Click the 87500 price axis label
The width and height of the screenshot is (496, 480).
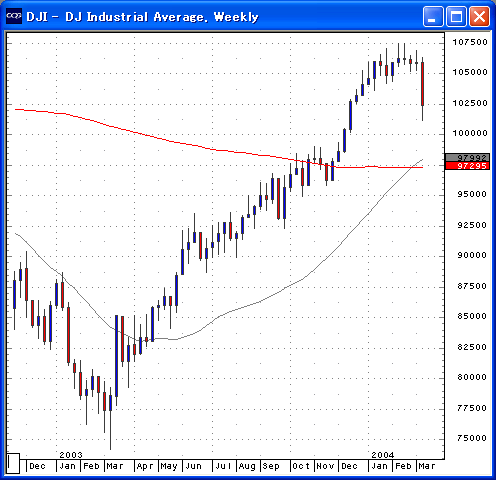(472, 286)
